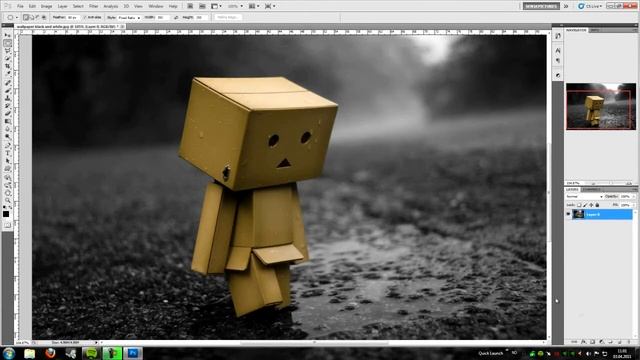Select the Crop tool

(x=7, y=67)
